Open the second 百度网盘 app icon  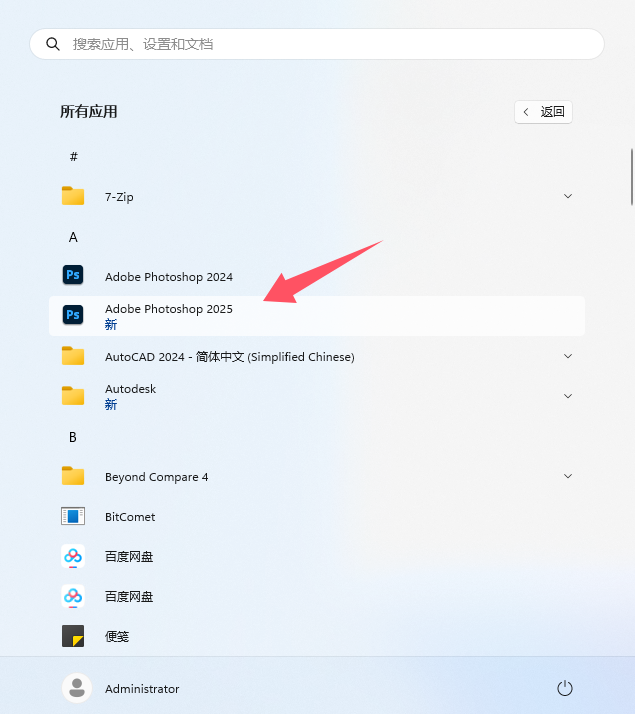tap(73, 596)
